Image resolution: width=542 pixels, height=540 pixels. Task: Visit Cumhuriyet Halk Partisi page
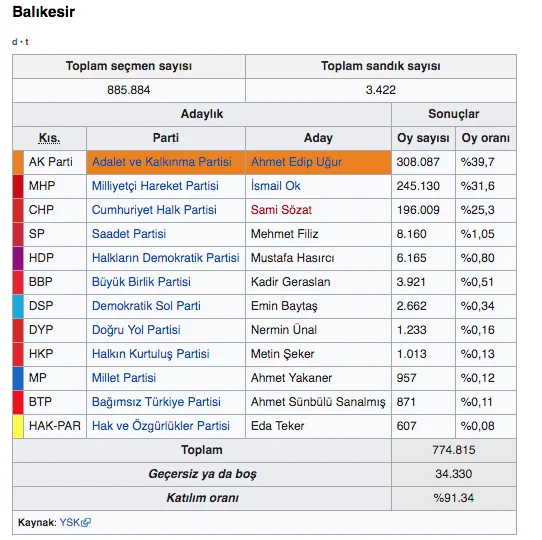pos(154,210)
